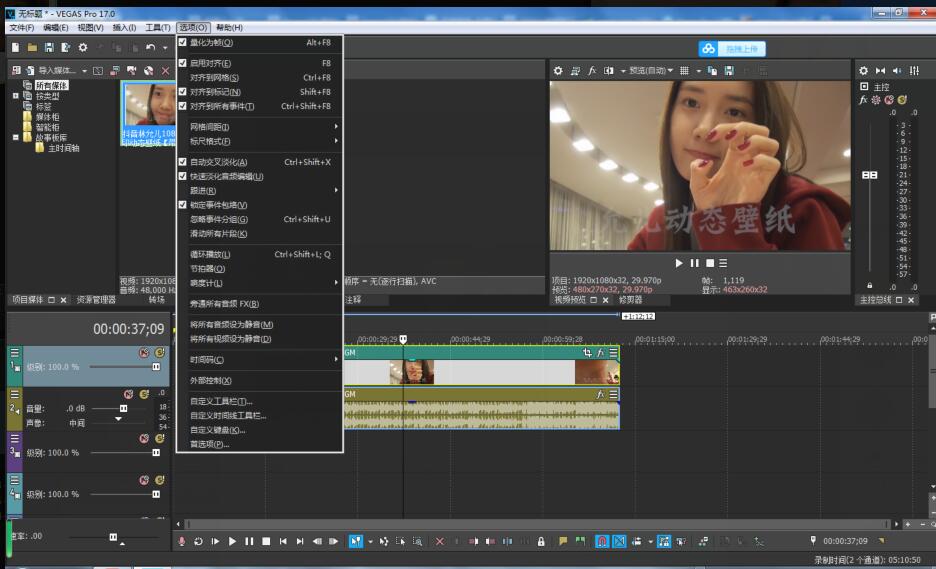
Task: Delete the selection with the red X tool
Action: pos(440,541)
